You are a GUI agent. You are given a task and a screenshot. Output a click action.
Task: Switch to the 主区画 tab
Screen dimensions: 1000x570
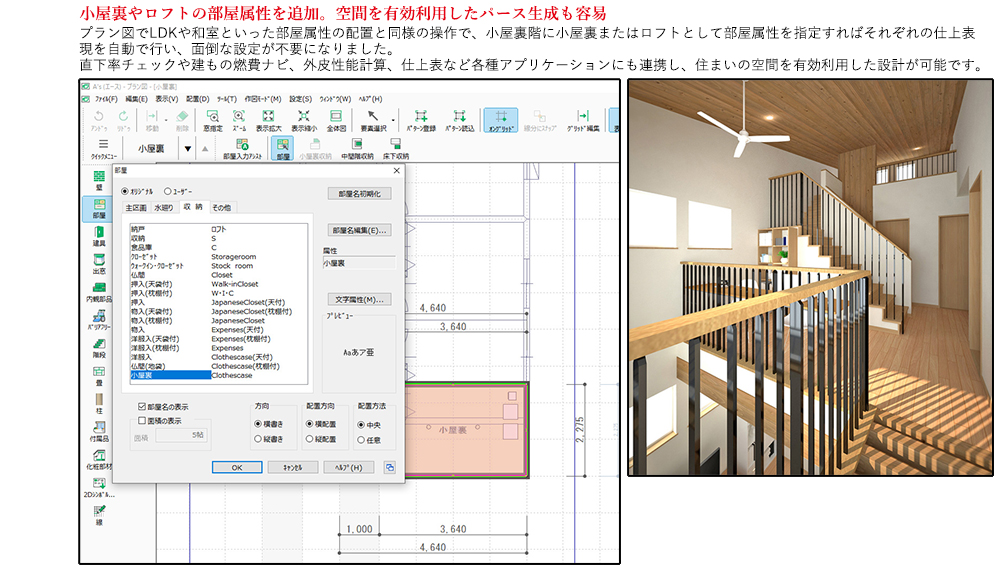tap(136, 208)
